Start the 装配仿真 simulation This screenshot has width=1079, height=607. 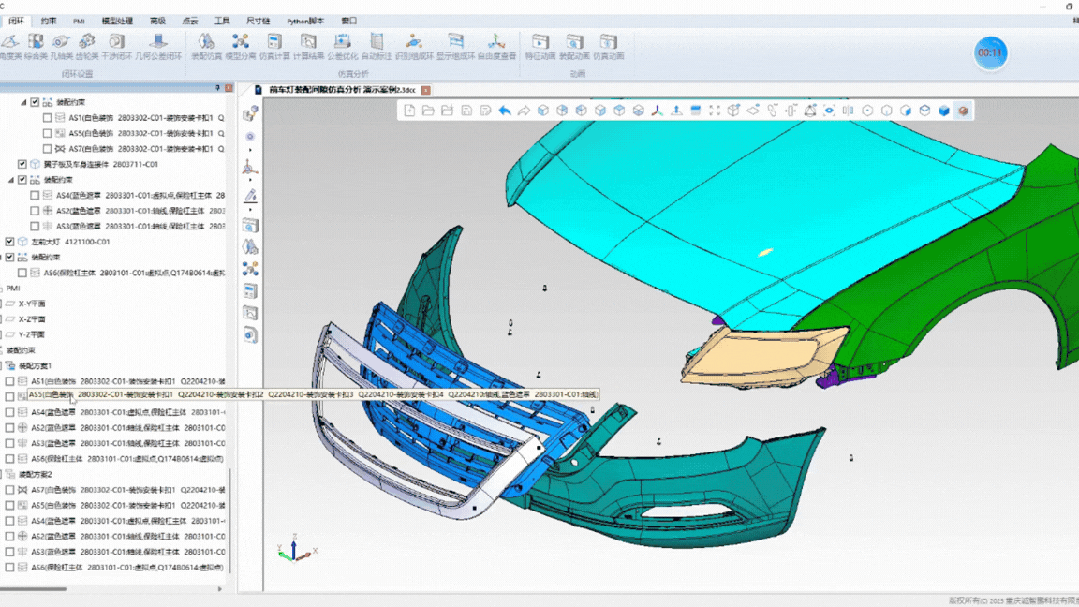coord(206,46)
